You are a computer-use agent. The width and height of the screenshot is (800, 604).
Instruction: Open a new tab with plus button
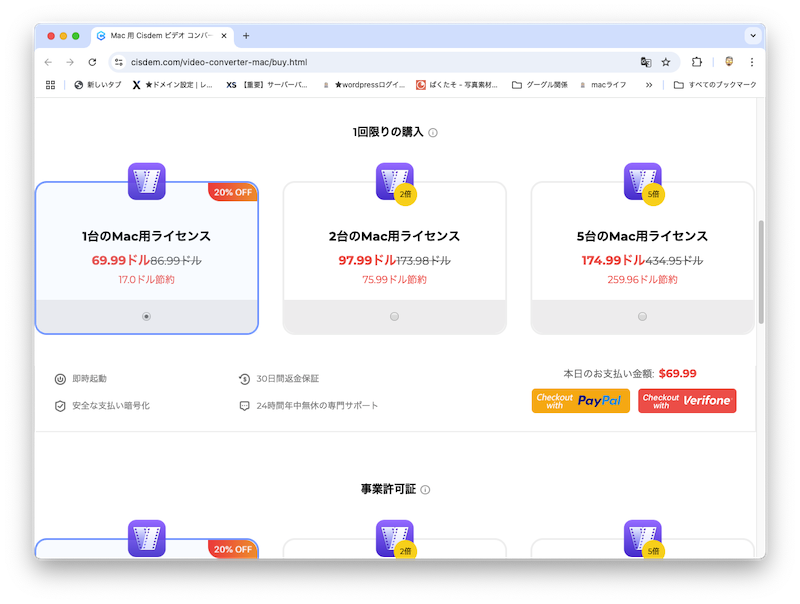tap(246, 36)
